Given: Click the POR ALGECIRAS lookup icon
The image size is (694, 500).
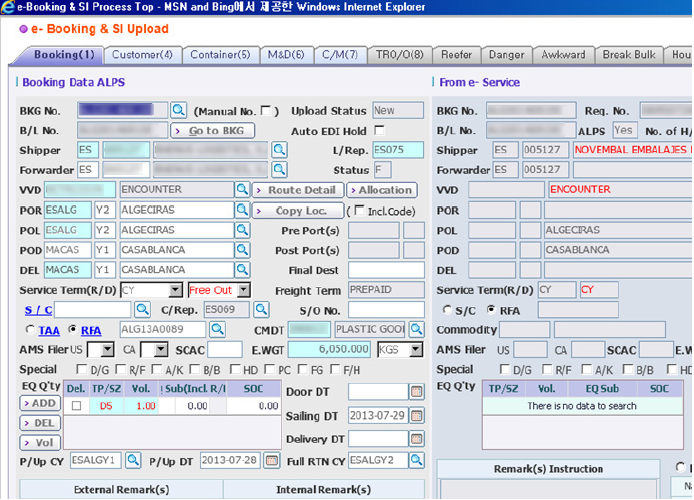Looking at the screenshot, I should (x=242, y=209).
